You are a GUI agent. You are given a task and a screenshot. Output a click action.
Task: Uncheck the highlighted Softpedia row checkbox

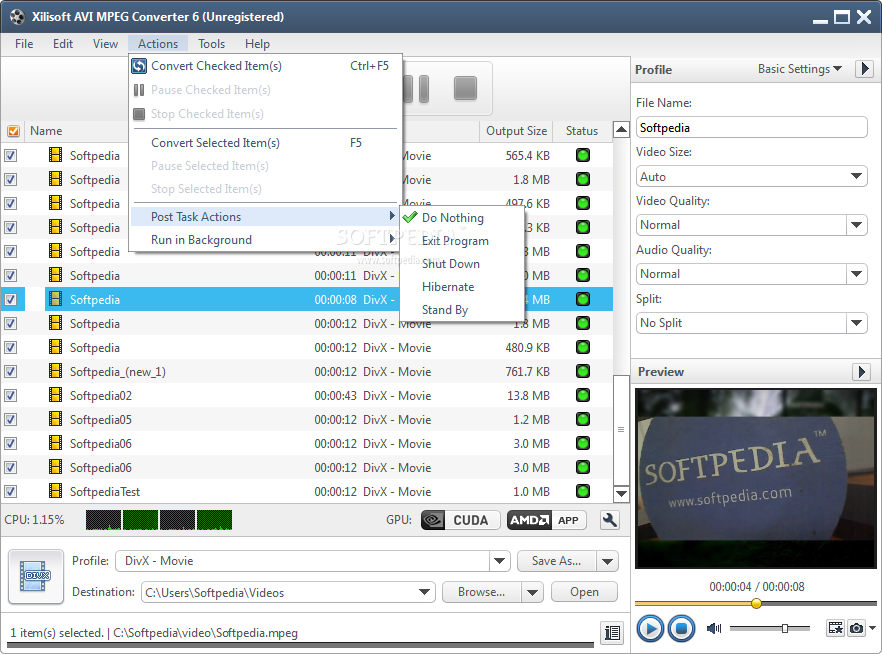(11, 300)
